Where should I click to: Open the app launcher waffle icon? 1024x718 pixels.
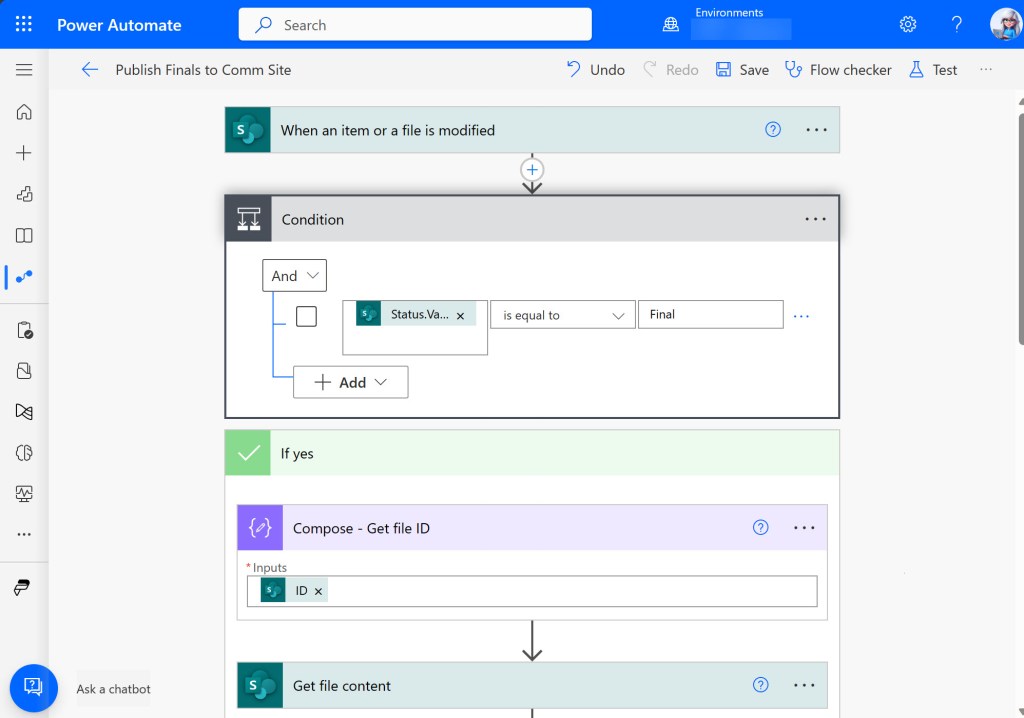pos(24,24)
